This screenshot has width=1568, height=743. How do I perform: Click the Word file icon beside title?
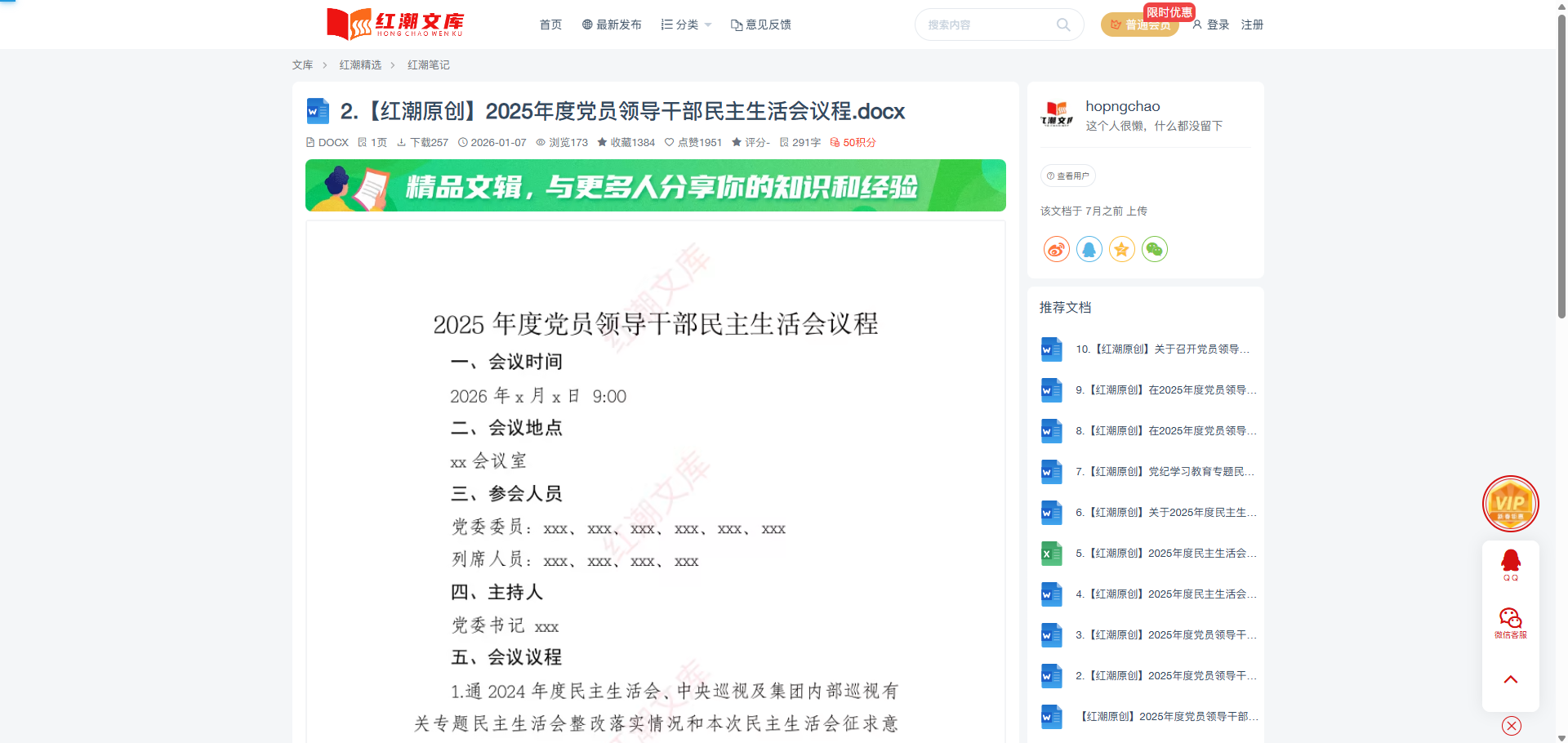click(318, 111)
